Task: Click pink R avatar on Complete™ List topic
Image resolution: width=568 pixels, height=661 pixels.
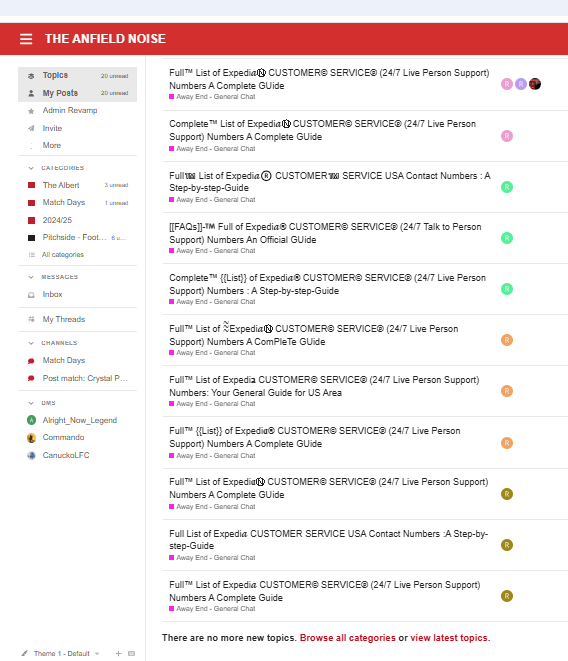Action: tap(507, 136)
